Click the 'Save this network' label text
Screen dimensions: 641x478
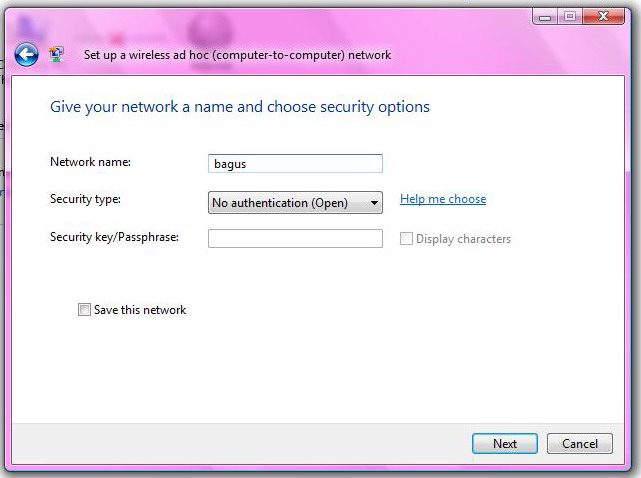pos(140,310)
